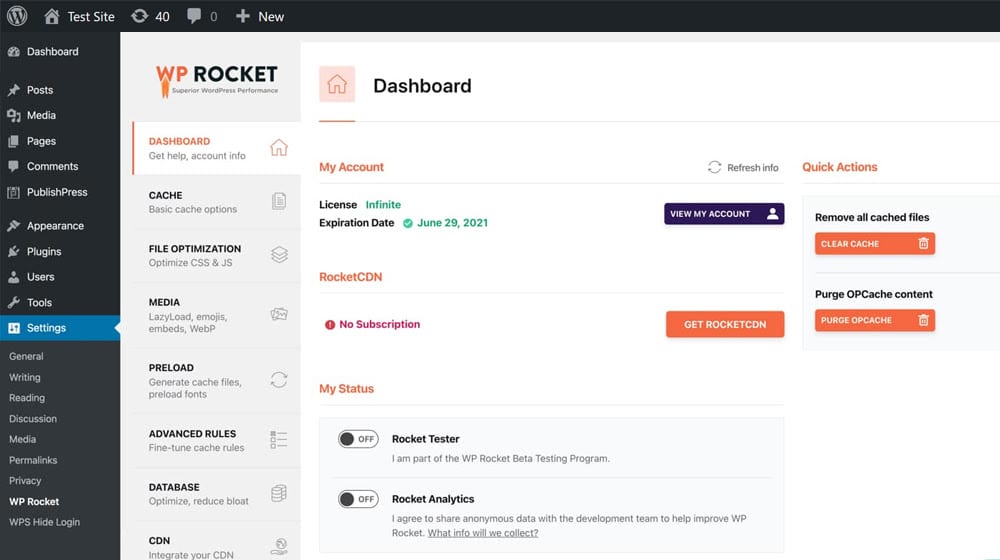The width and height of the screenshot is (1000, 560).
Task: Click the trash icon on Clear Cache button
Action: (x=923, y=244)
